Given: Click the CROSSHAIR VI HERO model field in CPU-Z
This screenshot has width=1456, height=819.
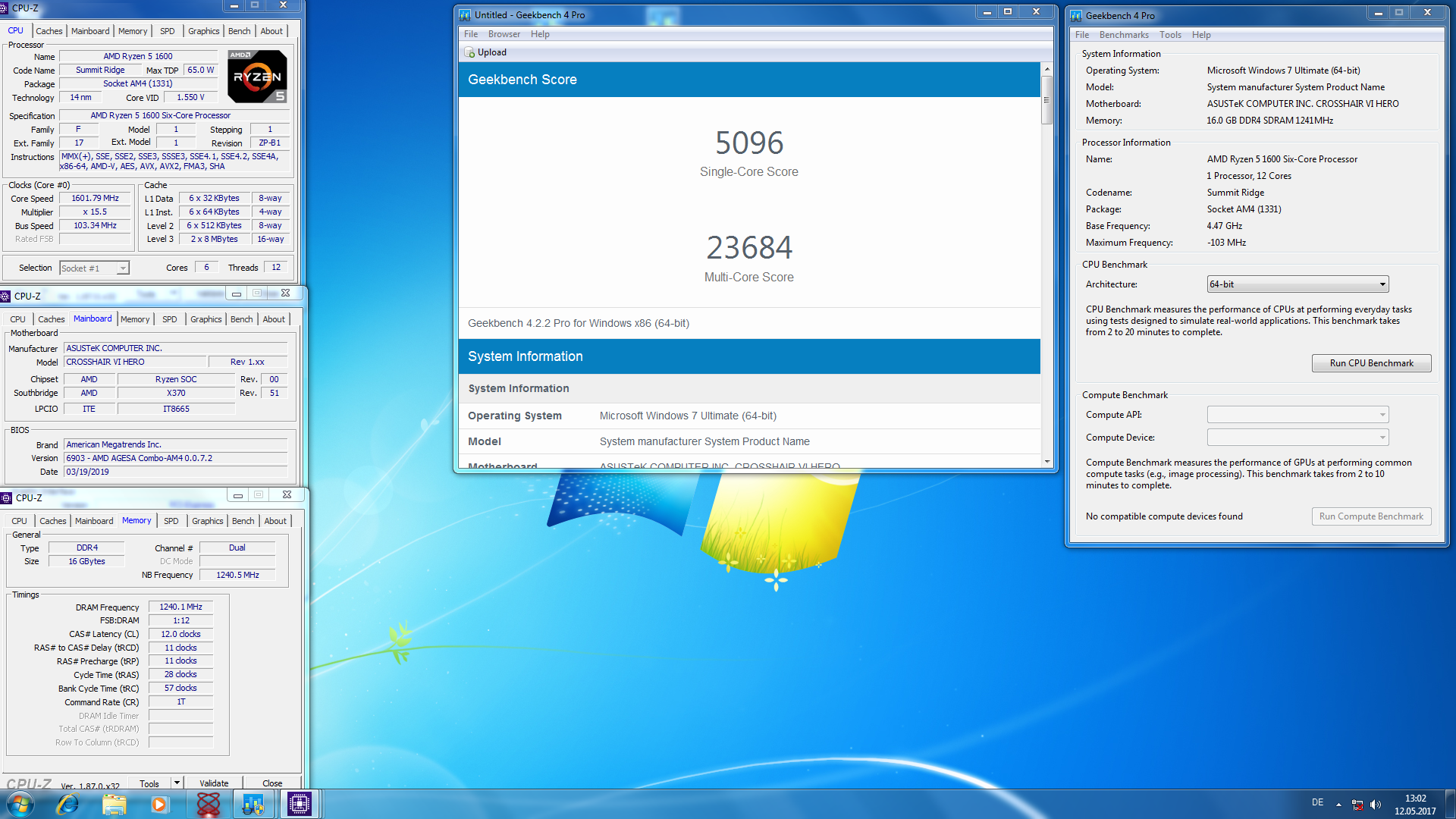Looking at the screenshot, I should [x=135, y=362].
